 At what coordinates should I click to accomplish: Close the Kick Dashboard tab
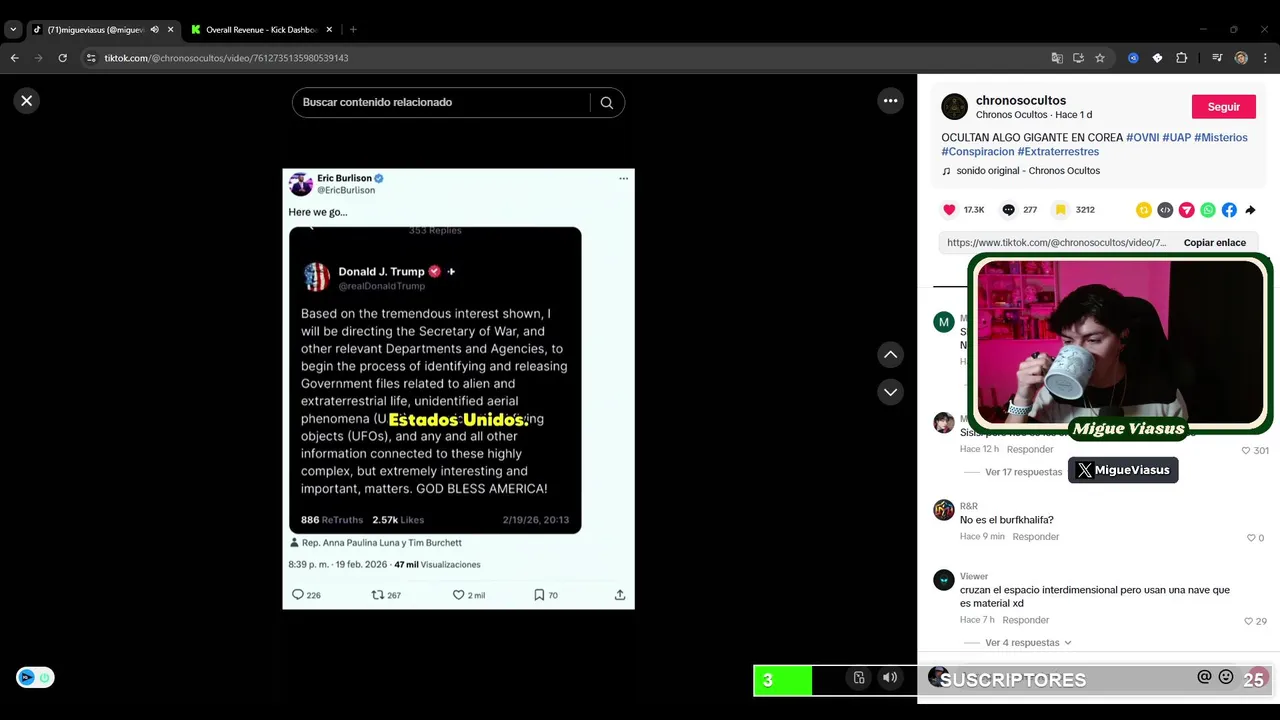[329, 30]
